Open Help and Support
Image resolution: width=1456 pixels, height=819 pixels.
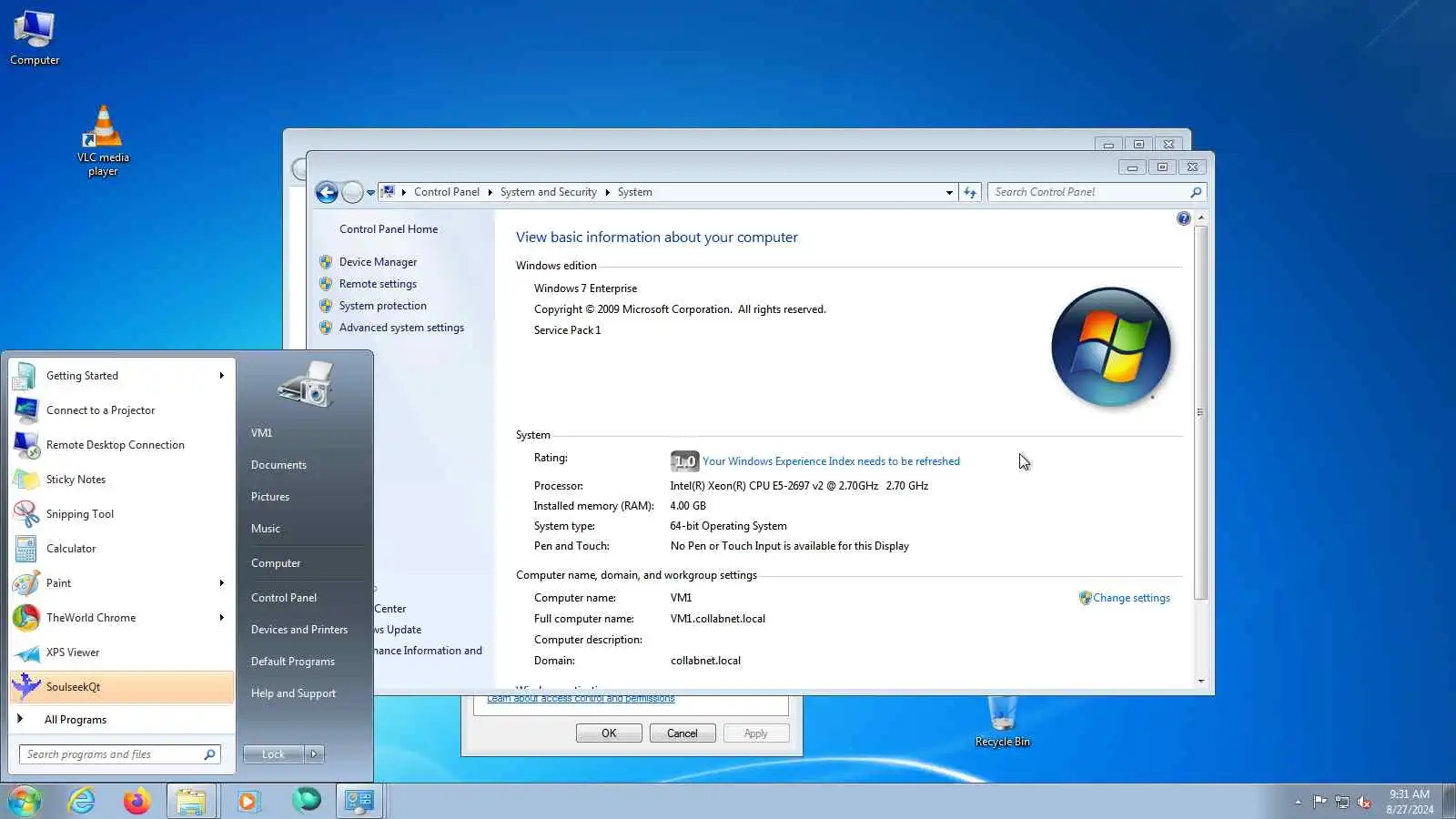click(293, 693)
